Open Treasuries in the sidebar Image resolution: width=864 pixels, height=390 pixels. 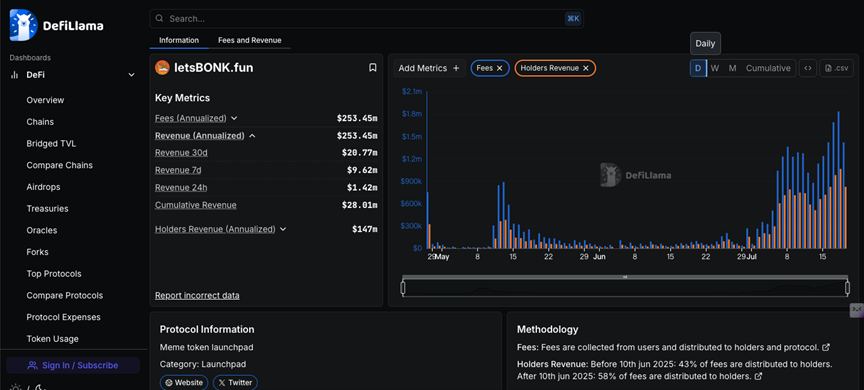47,209
